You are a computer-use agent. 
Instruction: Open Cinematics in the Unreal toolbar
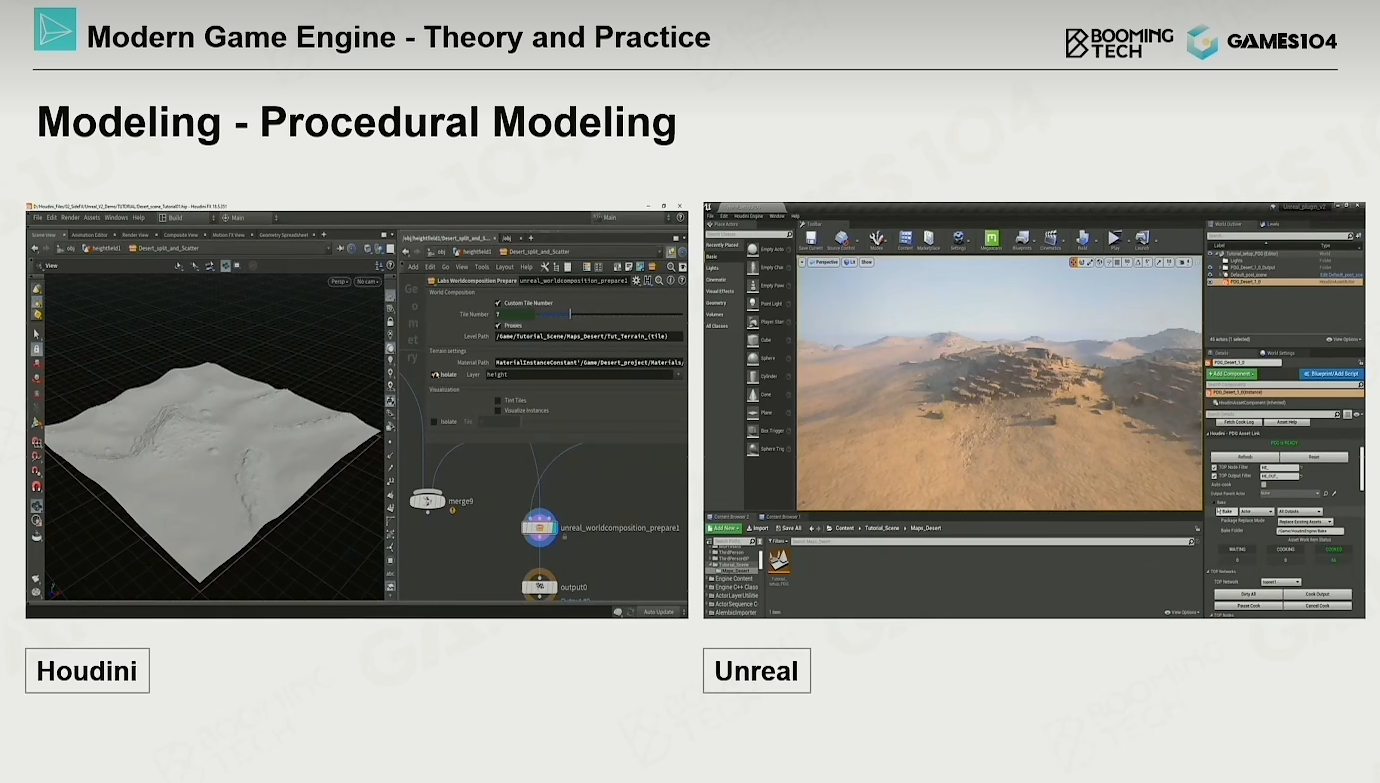(x=1051, y=238)
